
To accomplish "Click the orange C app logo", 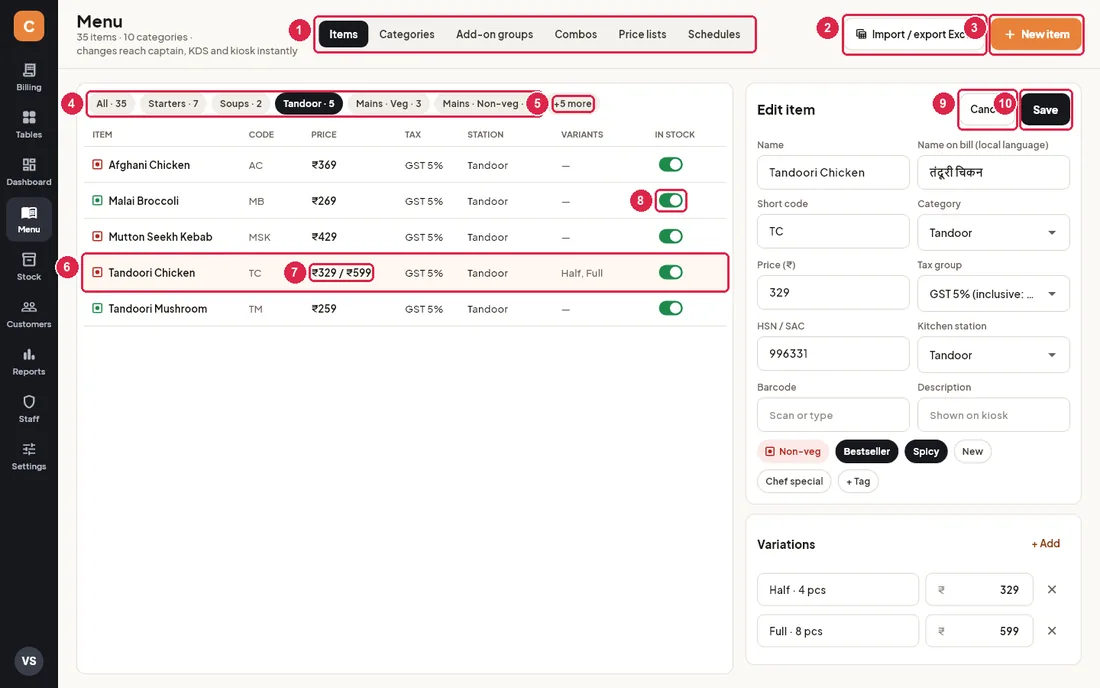I will 29,26.
